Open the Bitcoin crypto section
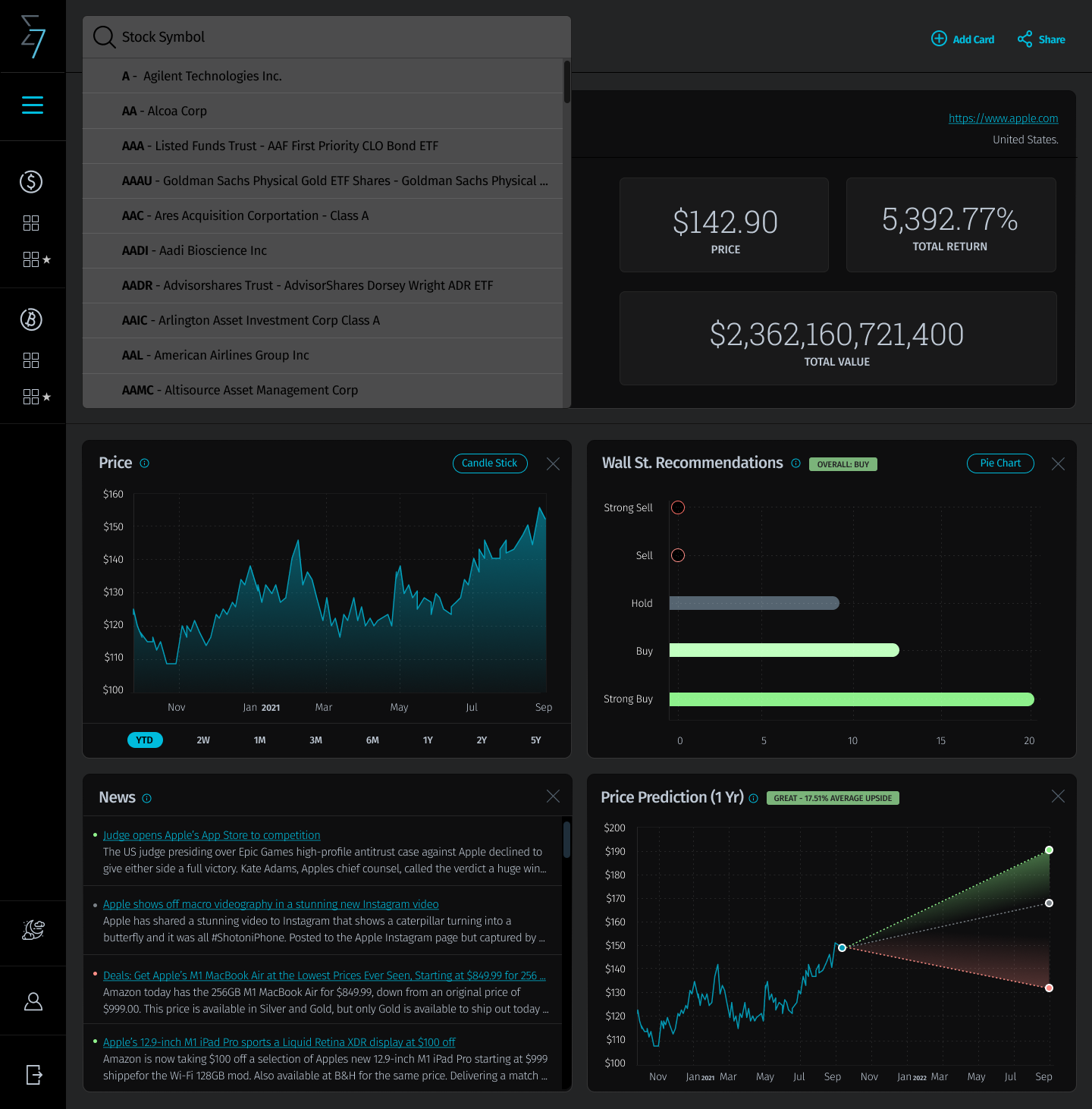The height and width of the screenshot is (1109, 1092). click(31, 319)
